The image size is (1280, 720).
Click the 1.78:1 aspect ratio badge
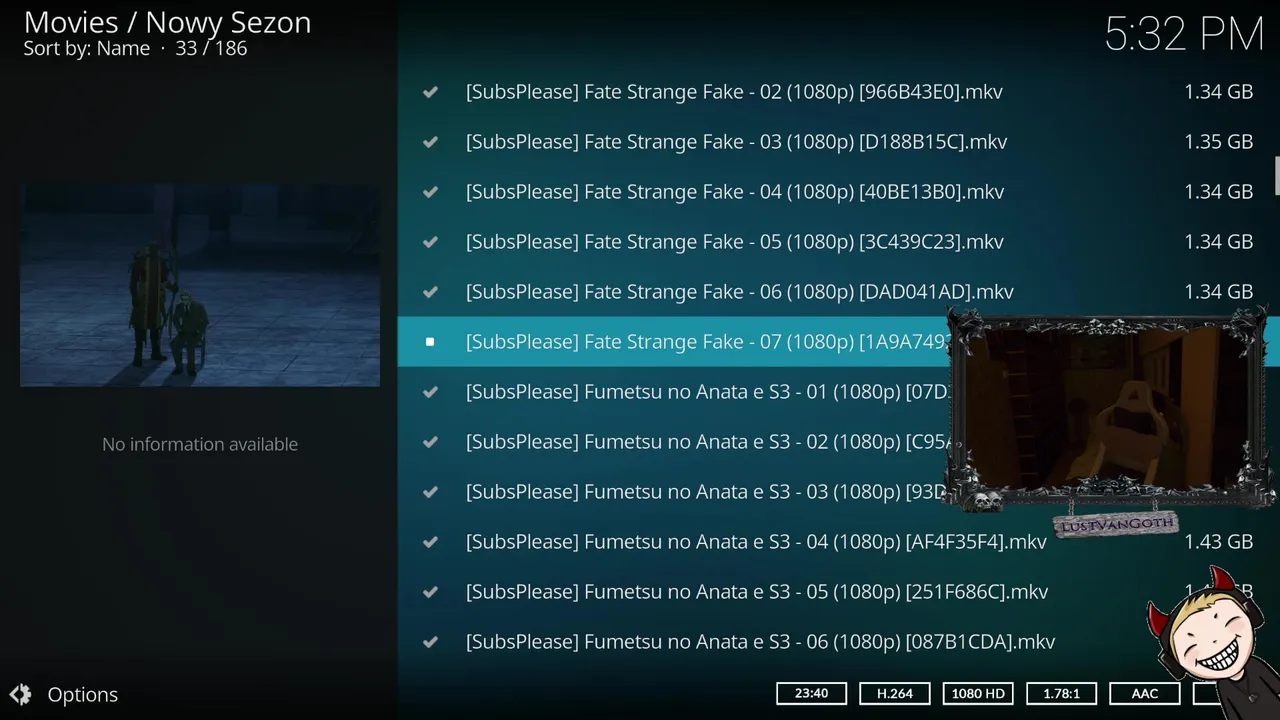[x=1061, y=693]
